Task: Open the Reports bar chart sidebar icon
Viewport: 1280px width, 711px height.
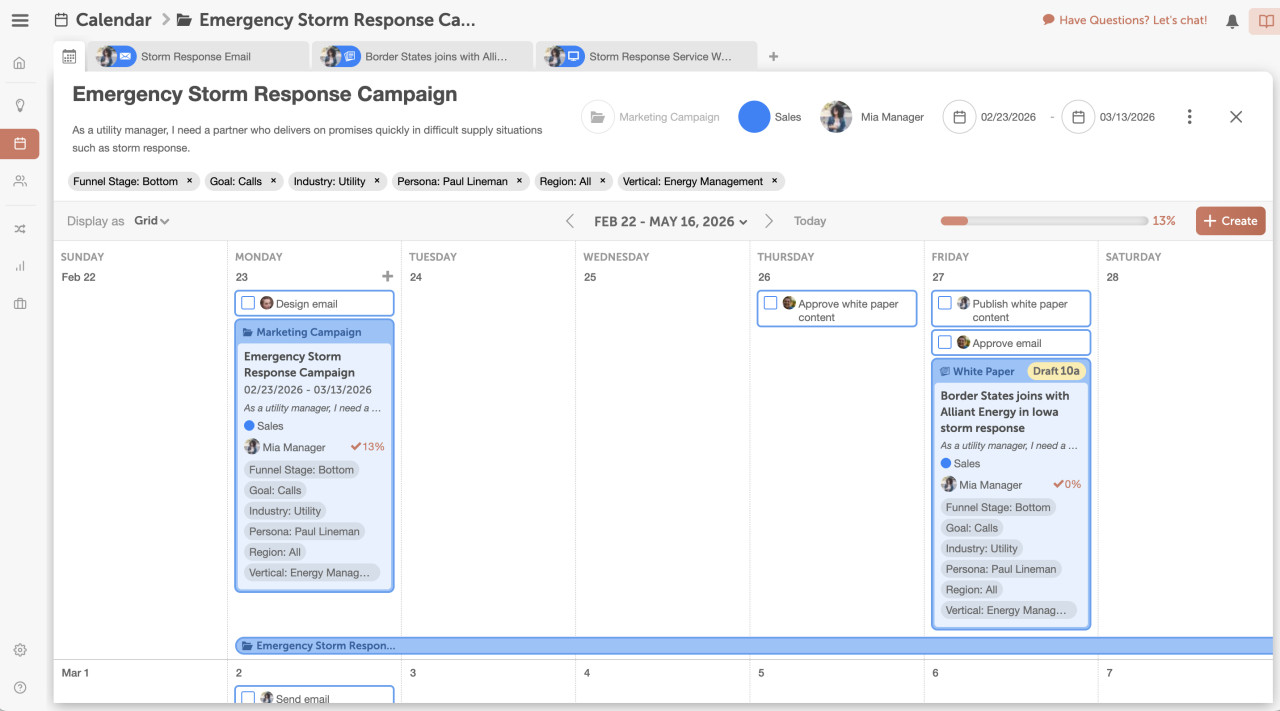Action: tap(19, 266)
